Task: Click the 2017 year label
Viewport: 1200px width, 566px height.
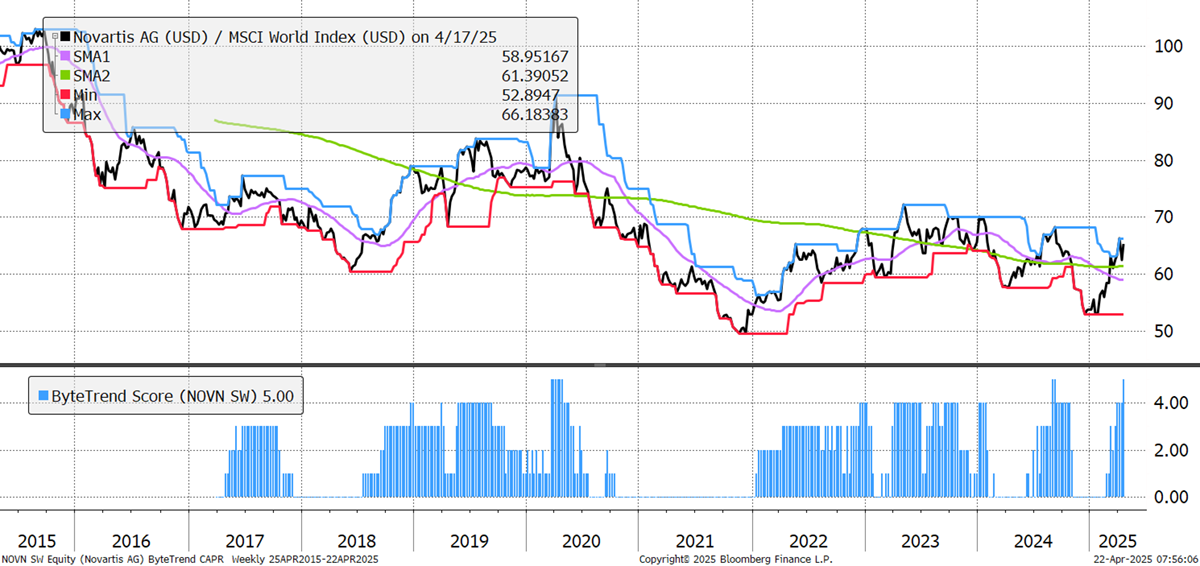Action: (243, 540)
